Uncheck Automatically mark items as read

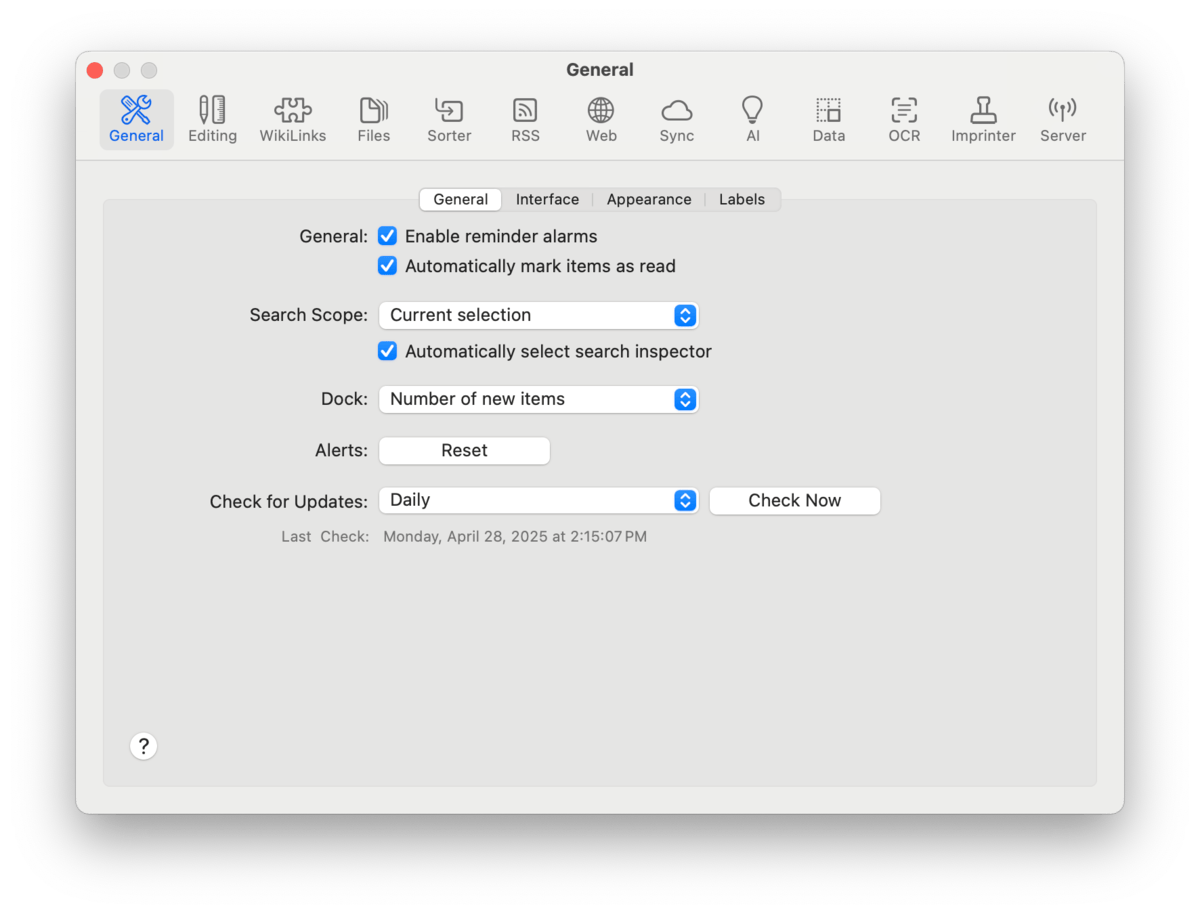click(x=388, y=267)
